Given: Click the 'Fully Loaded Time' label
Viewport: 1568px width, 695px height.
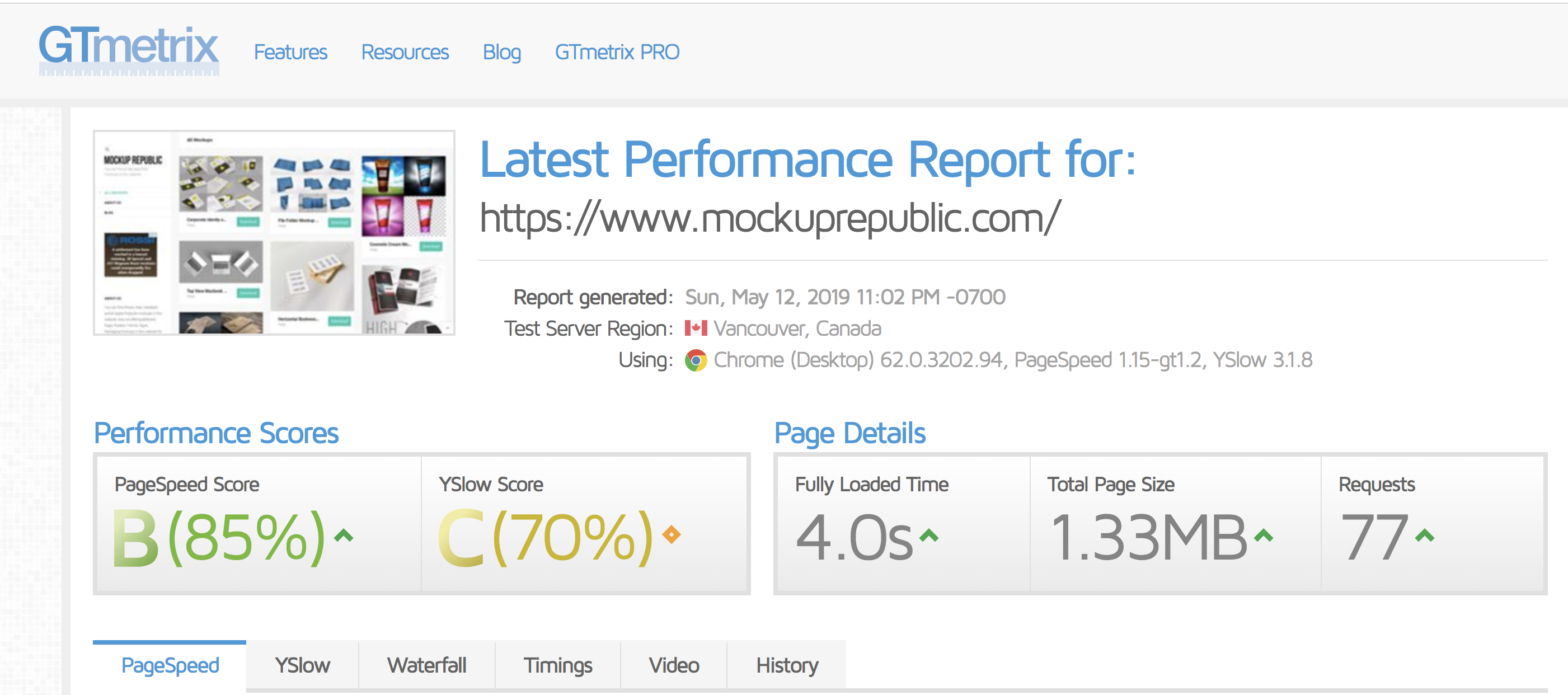Looking at the screenshot, I should tap(872, 485).
